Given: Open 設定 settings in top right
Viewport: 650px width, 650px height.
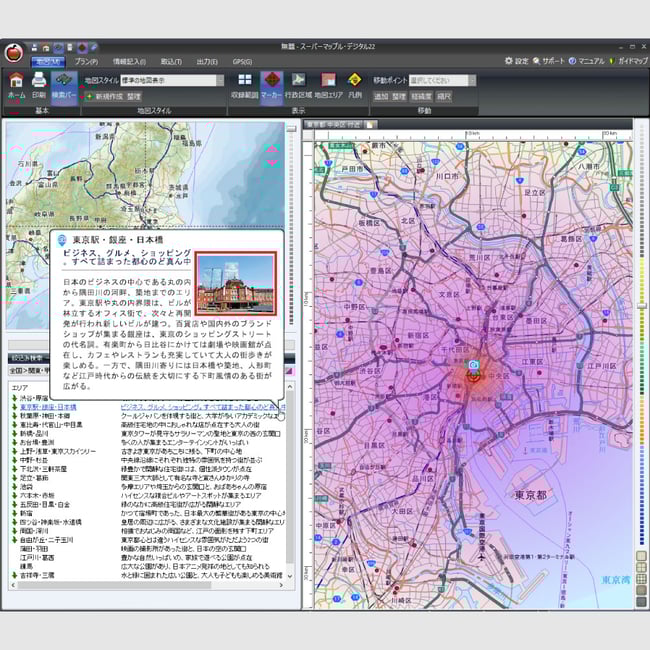Looking at the screenshot, I should [516, 61].
